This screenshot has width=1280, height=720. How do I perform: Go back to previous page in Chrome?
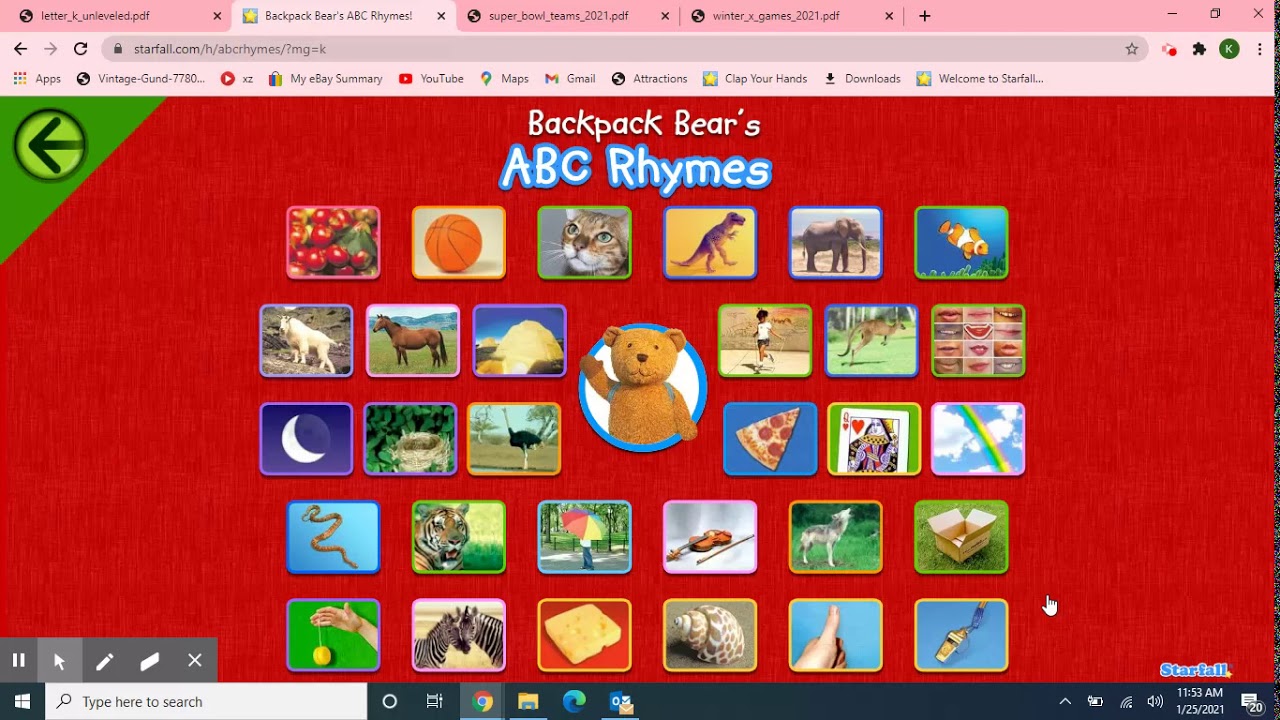coord(20,48)
